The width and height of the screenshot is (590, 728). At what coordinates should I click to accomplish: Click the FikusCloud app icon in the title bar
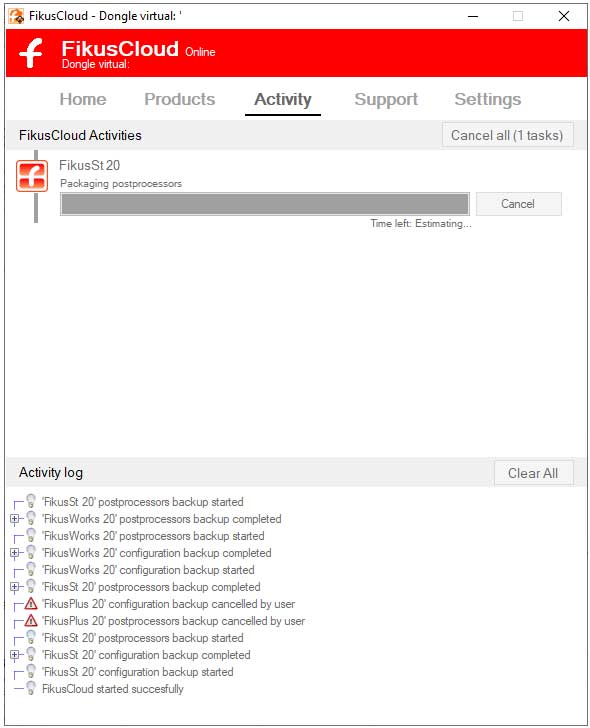(16, 16)
